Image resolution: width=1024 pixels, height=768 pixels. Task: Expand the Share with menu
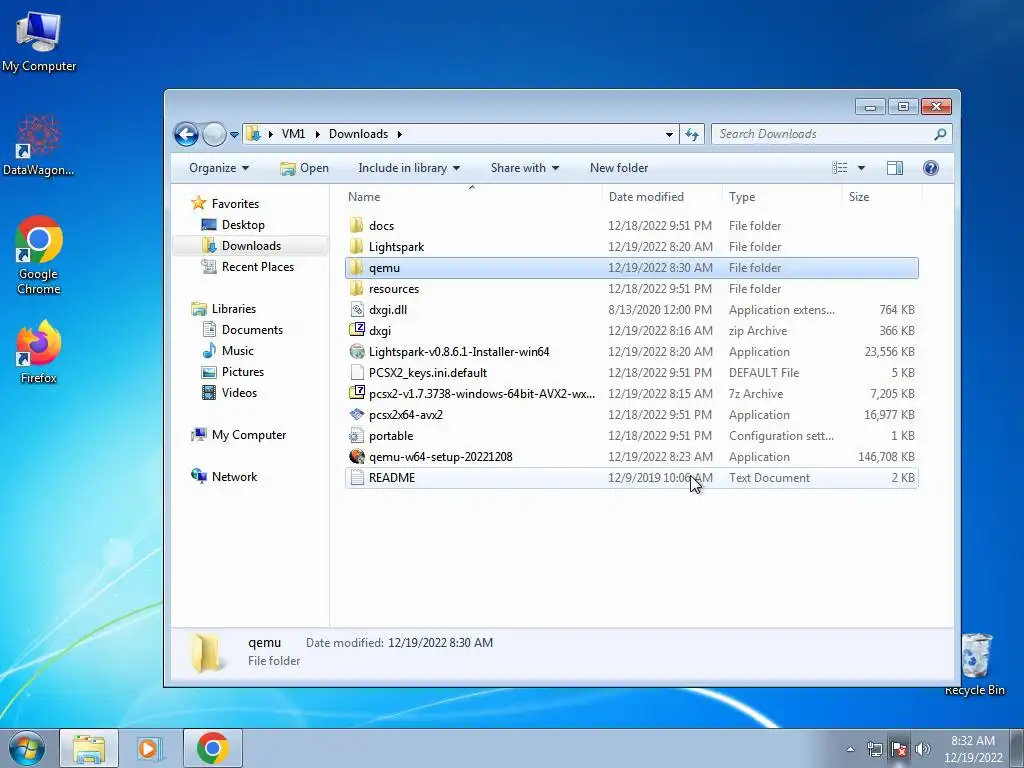point(525,168)
